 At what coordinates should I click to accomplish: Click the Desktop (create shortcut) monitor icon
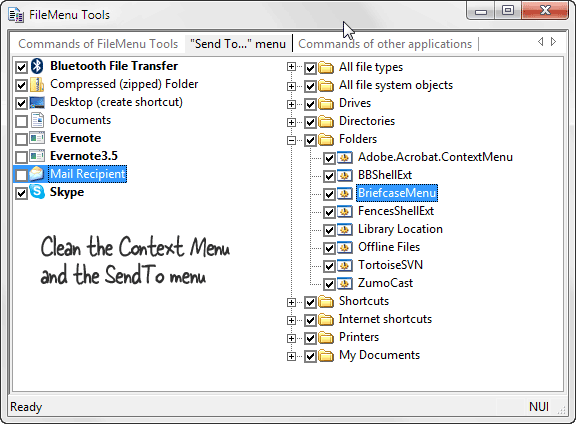pyautogui.click(x=37, y=102)
